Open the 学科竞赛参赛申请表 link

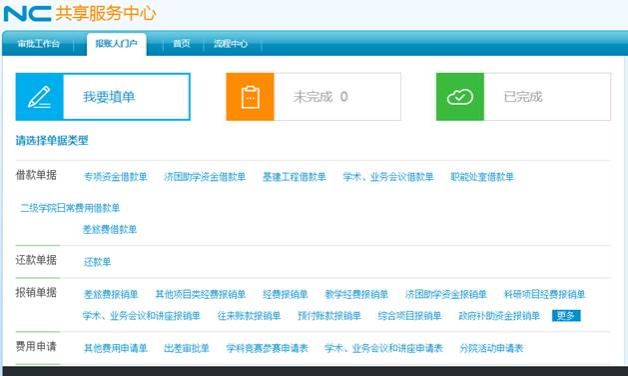click(267, 348)
